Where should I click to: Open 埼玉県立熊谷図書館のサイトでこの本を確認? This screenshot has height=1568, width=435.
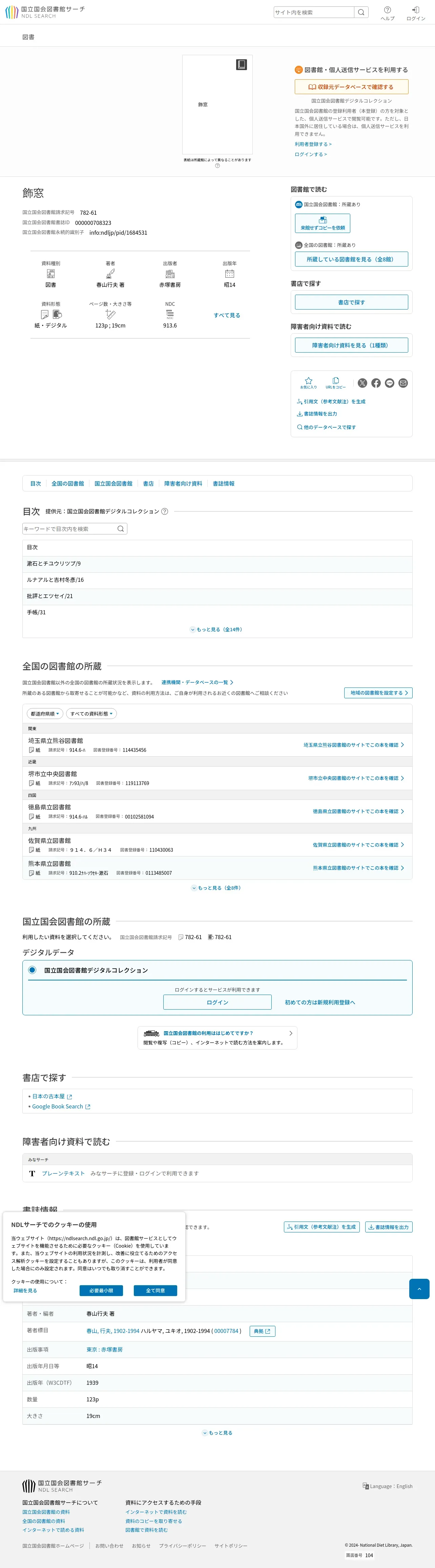click(353, 745)
